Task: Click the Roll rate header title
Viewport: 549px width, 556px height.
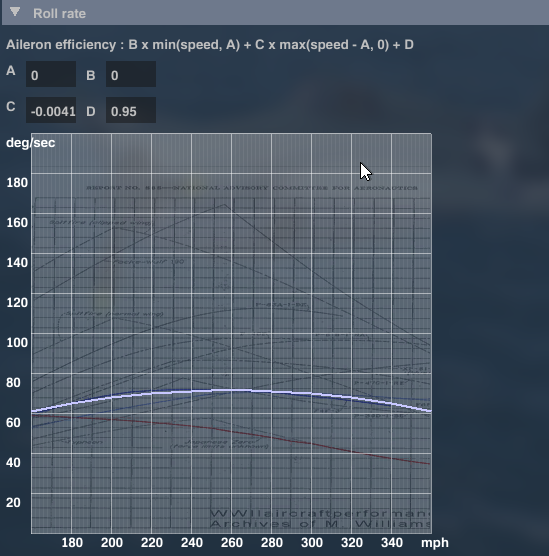Action: tap(60, 13)
